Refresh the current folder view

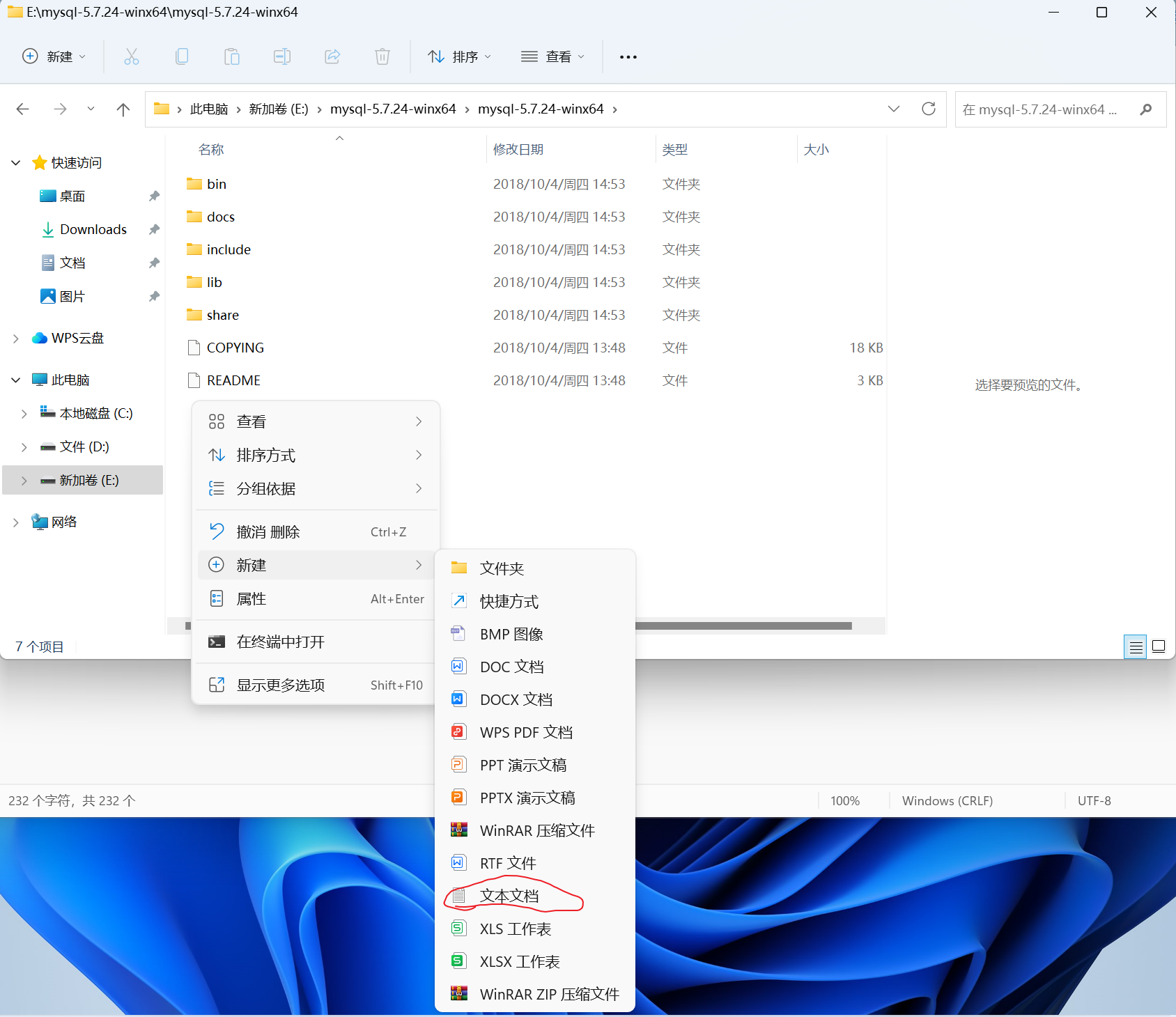(929, 109)
